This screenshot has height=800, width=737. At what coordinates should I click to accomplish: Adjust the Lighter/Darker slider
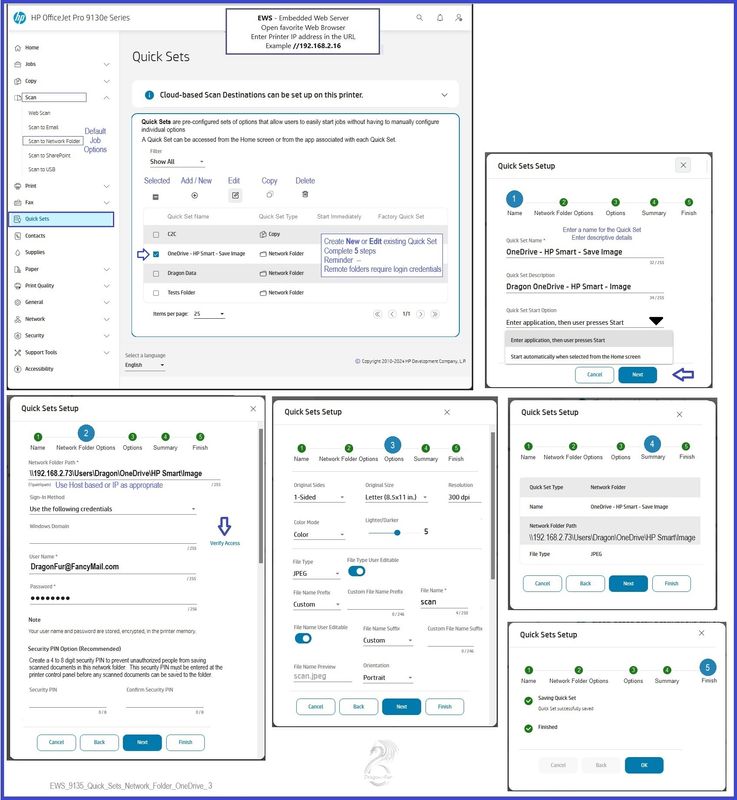click(x=397, y=533)
